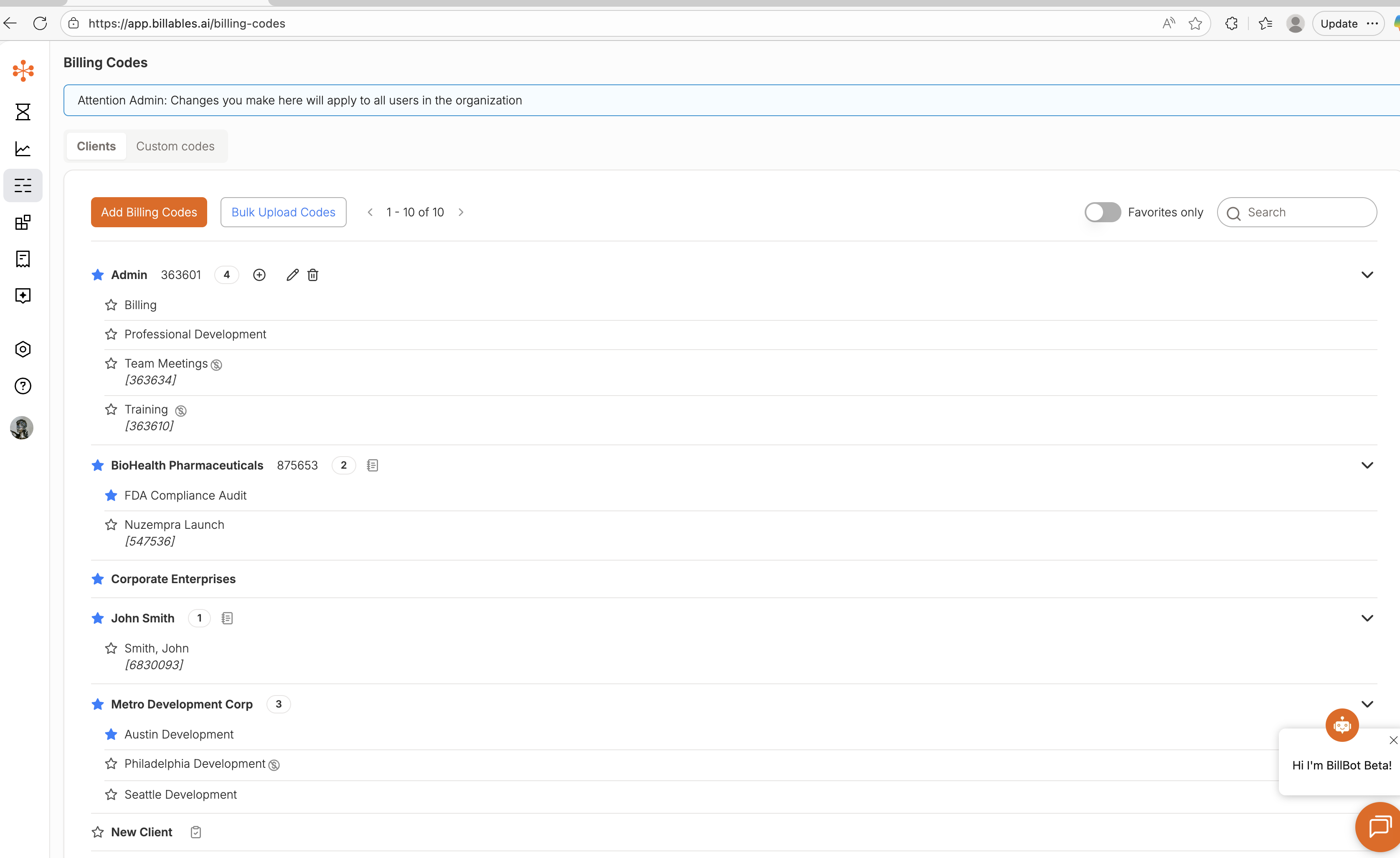Collapse the Admin client section chevron
Screen dimensions: 1400x858
[x=1367, y=275]
